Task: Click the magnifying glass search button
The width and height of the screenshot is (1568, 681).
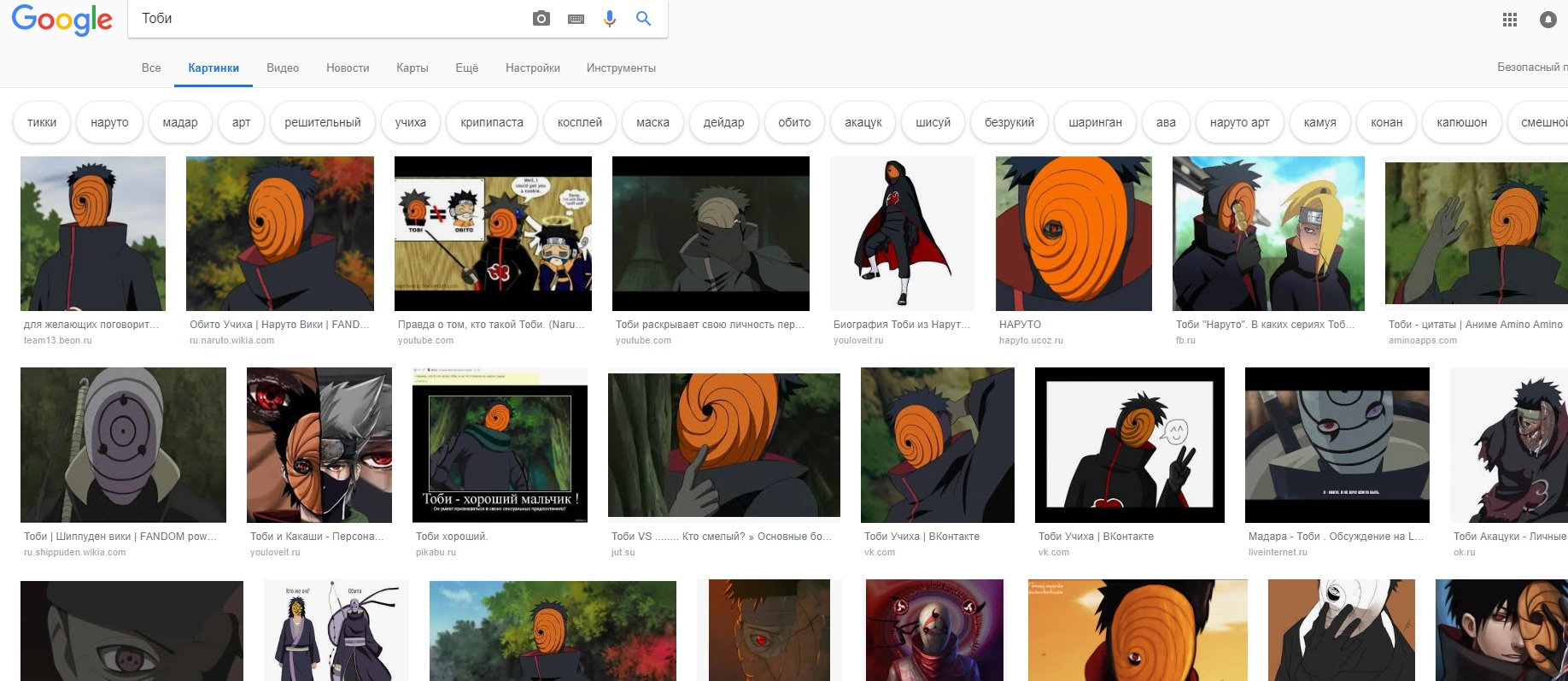Action: pos(643,19)
